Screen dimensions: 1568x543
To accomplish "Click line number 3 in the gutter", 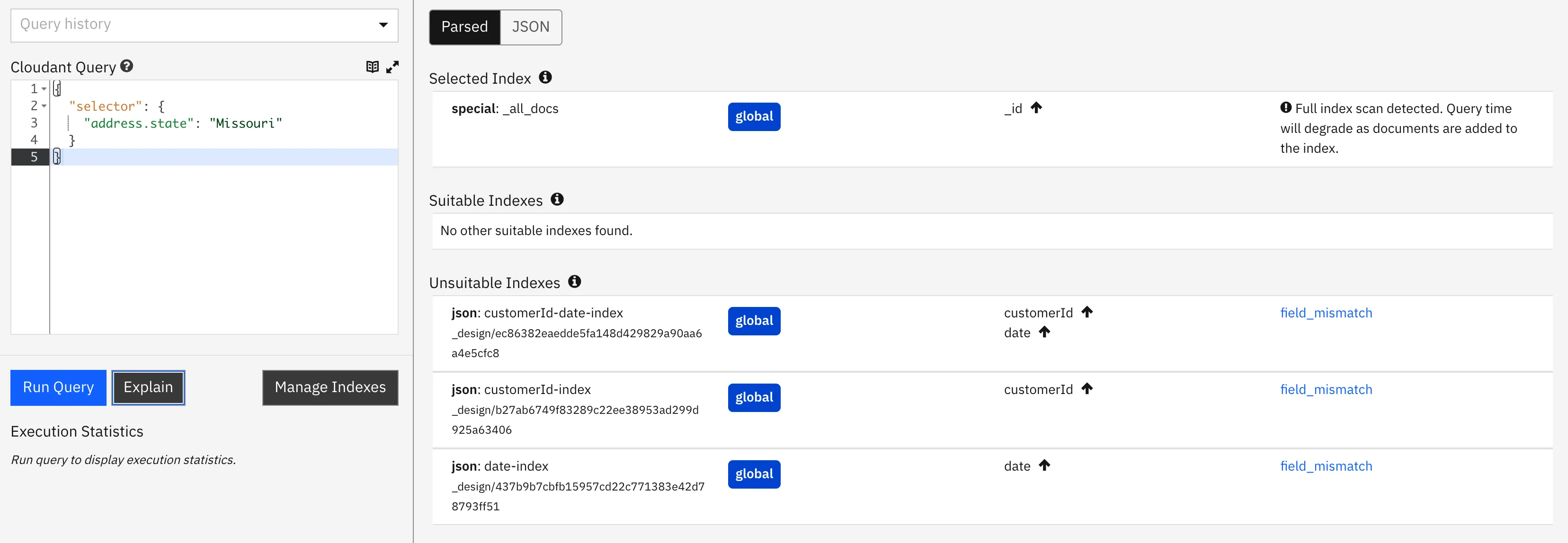I will (34, 123).
